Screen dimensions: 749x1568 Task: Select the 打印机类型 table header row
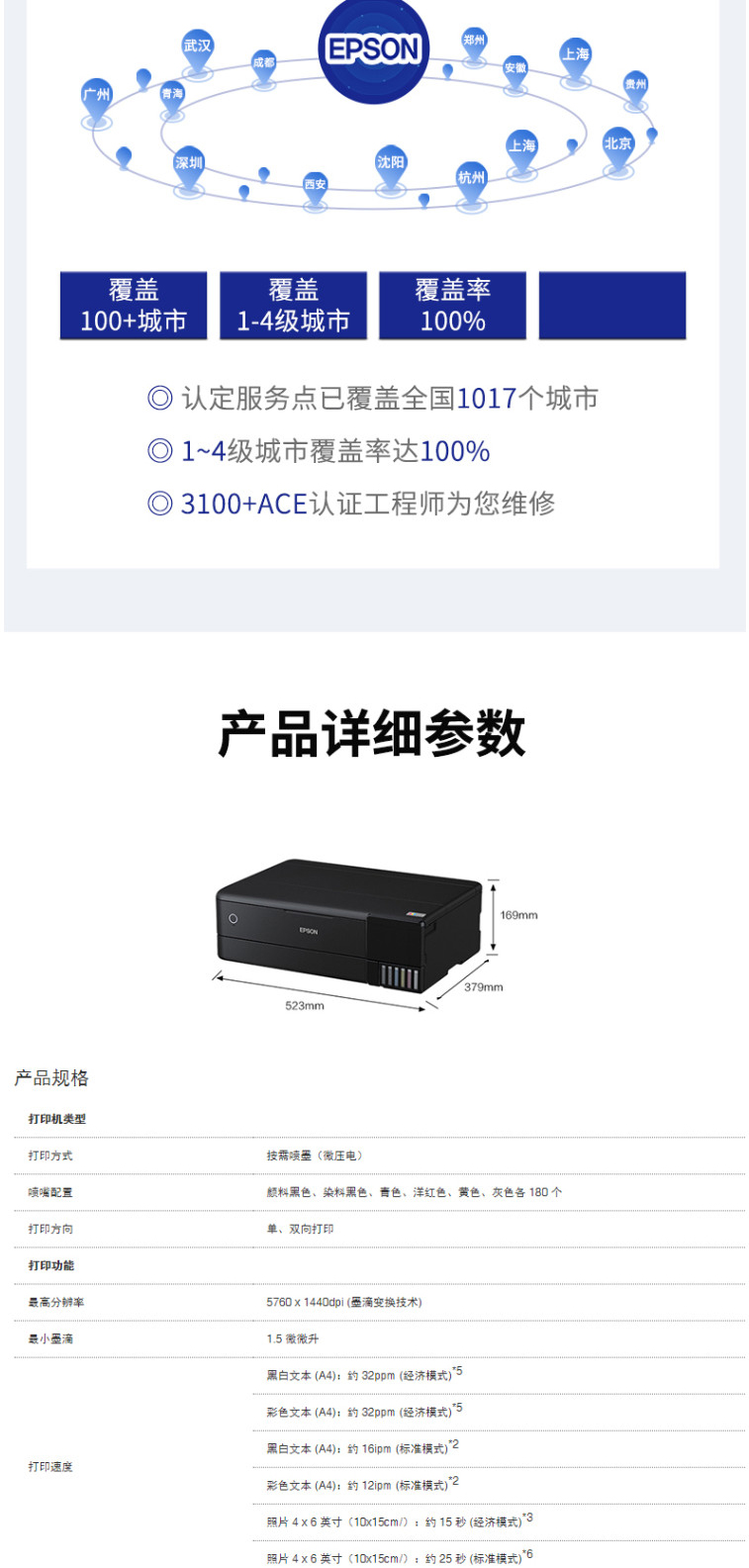coord(380,1119)
